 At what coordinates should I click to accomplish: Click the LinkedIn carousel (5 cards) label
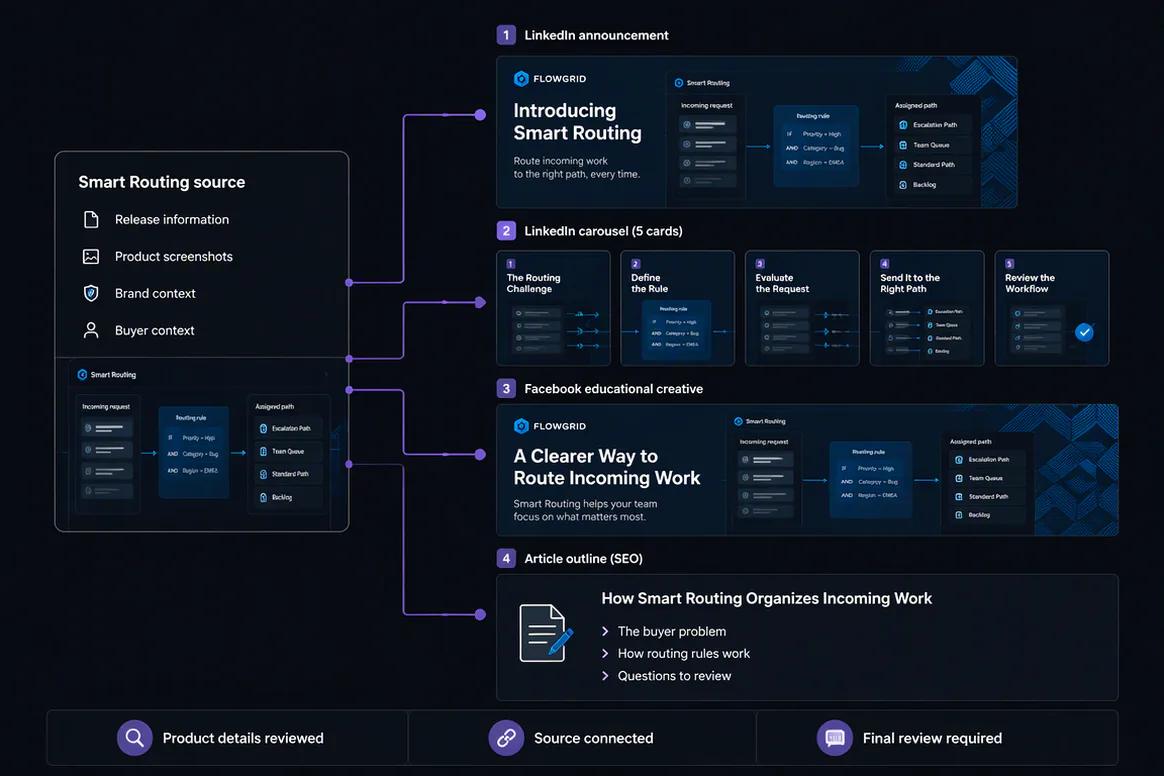pyautogui.click(x=604, y=231)
